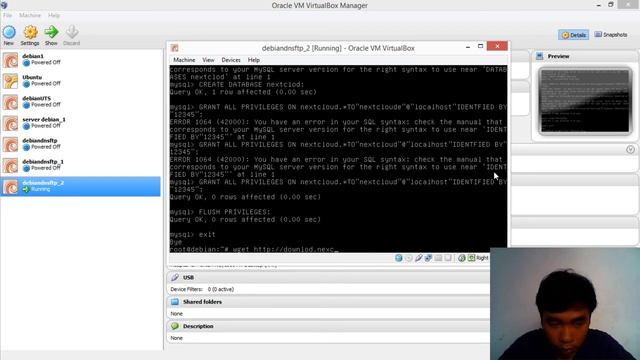Open Help menu in the VM window
Viewport: 640px width, 360px height.
tap(254, 60)
